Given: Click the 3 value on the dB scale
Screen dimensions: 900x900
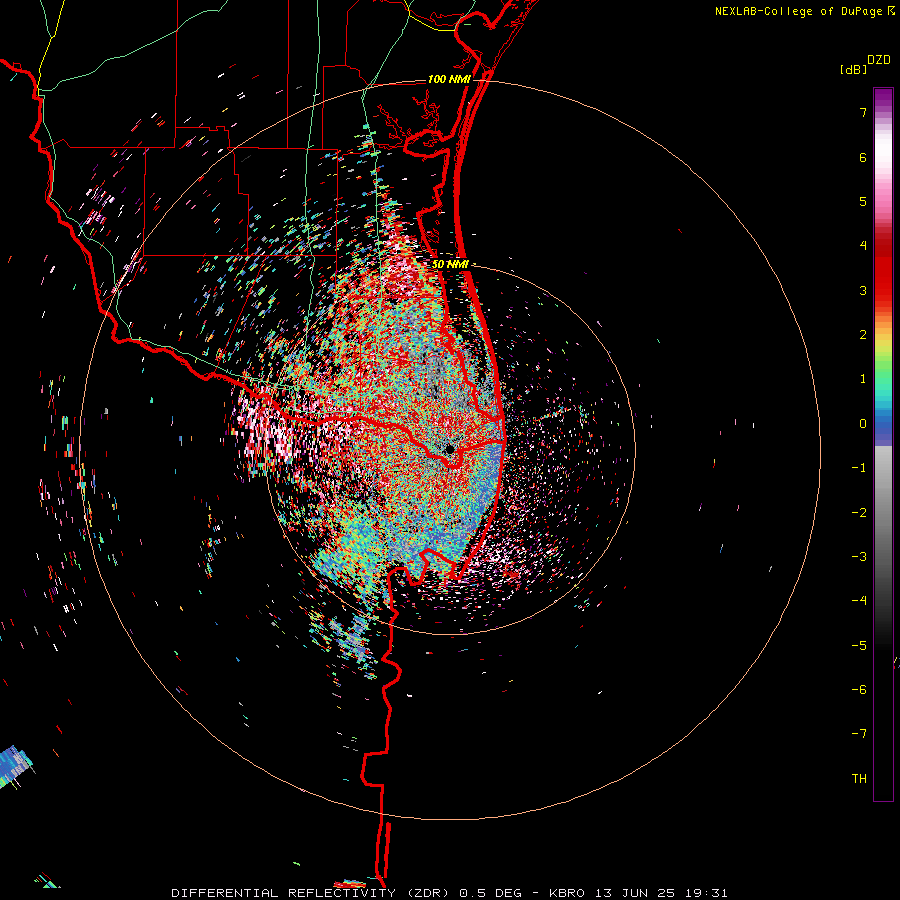Looking at the screenshot, I should tap(863, 290).
